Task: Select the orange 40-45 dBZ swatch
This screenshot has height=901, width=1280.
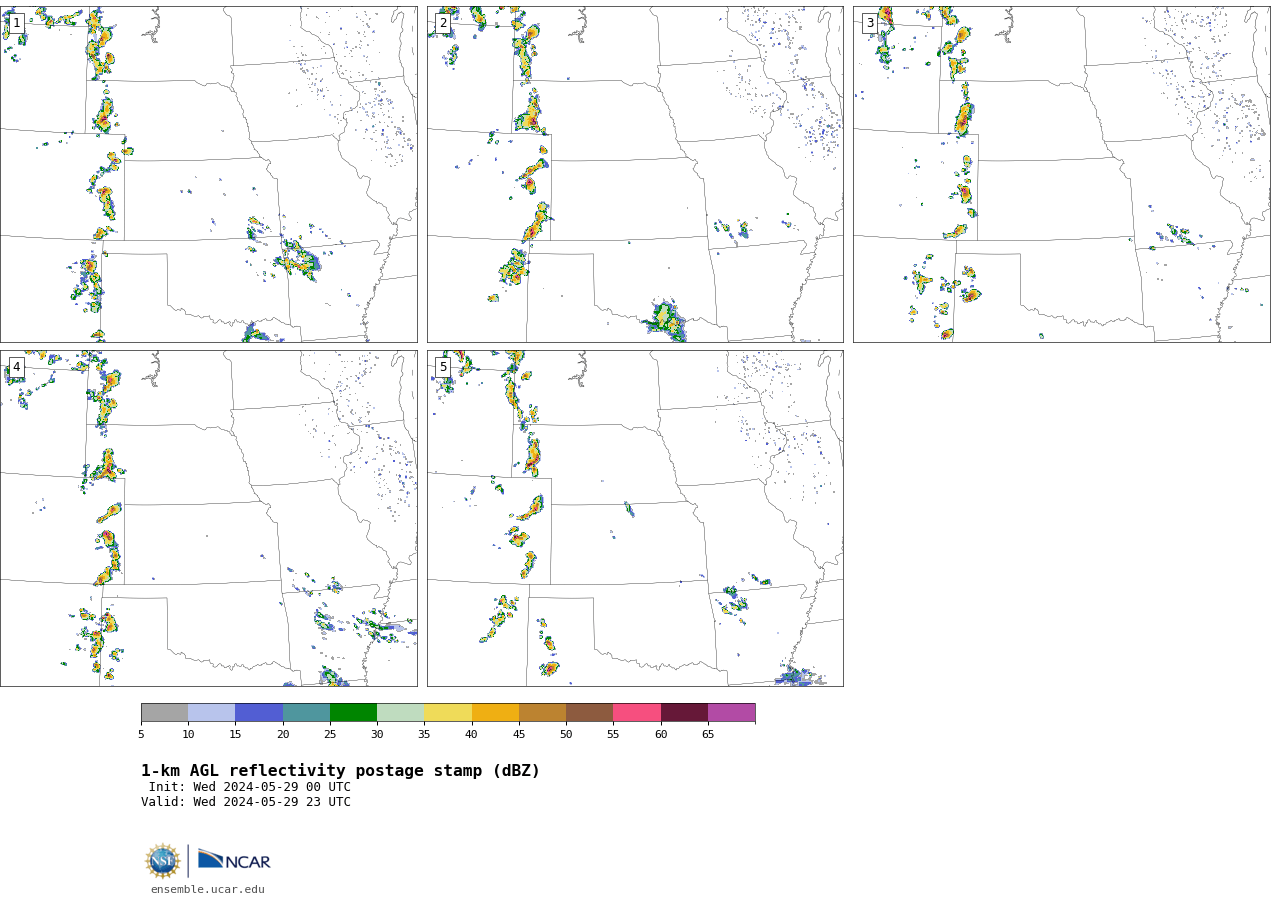Action: (x=495, y=713)
